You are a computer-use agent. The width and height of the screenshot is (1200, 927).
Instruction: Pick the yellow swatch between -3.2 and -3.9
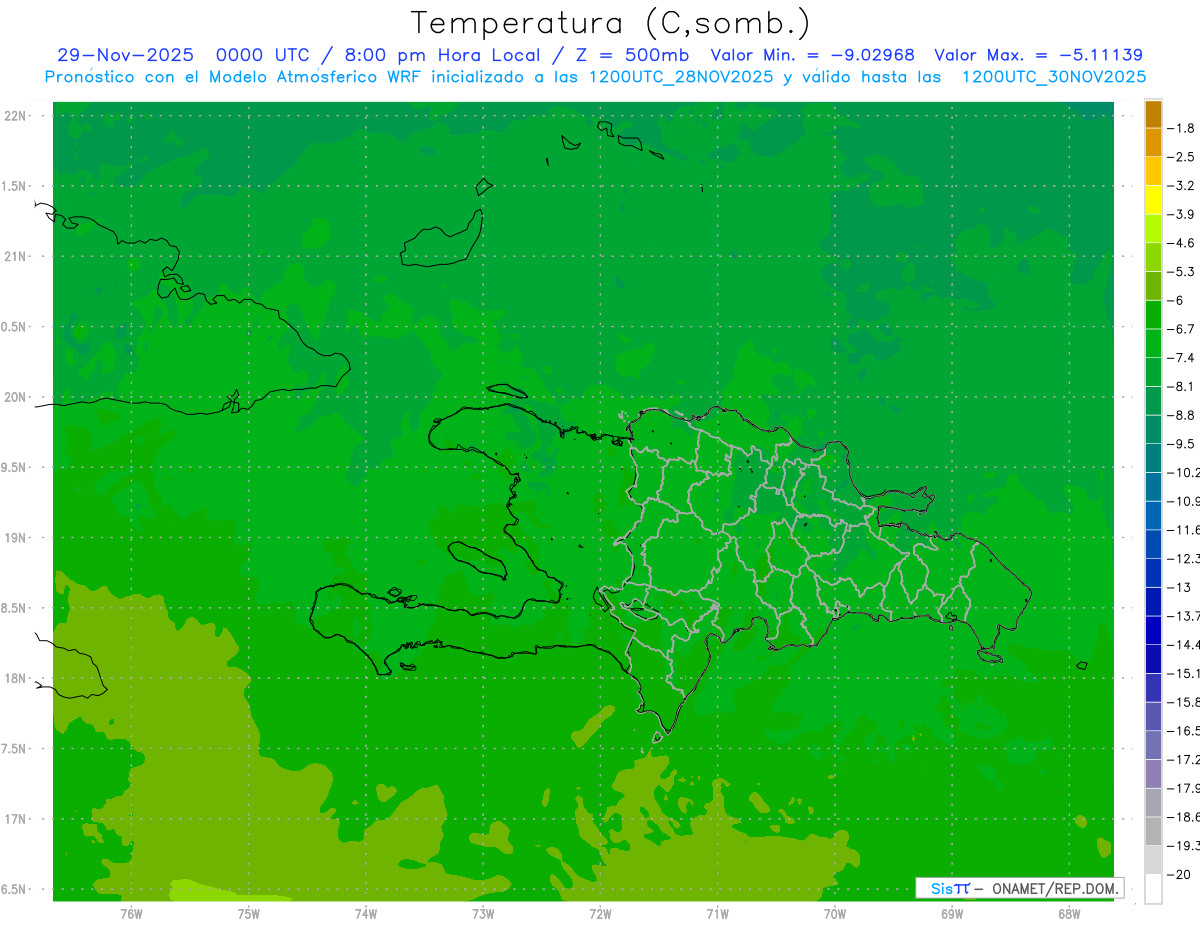(x=1153, y=200)
